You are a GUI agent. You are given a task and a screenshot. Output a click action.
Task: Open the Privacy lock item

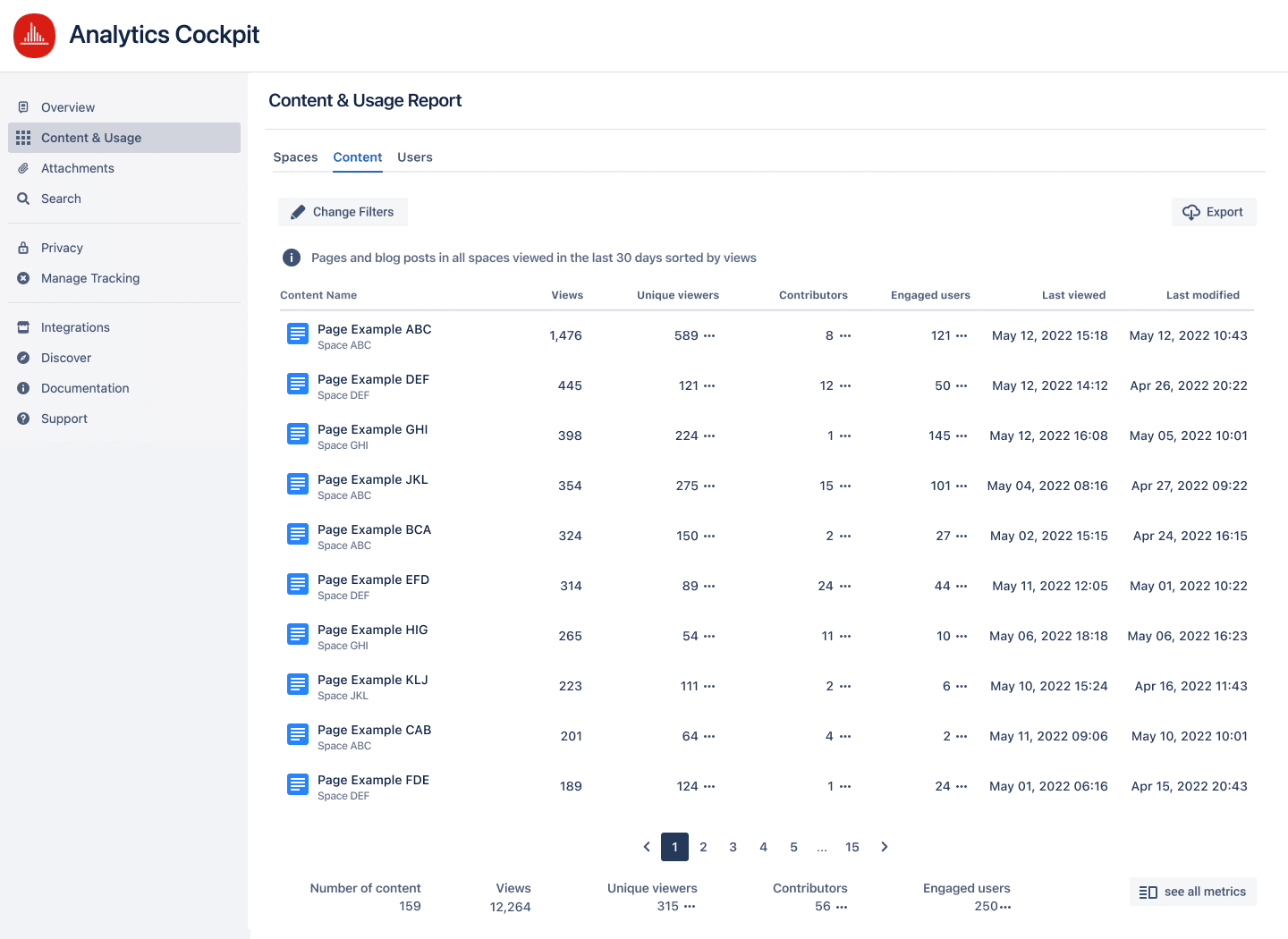[x=23, y=248]
